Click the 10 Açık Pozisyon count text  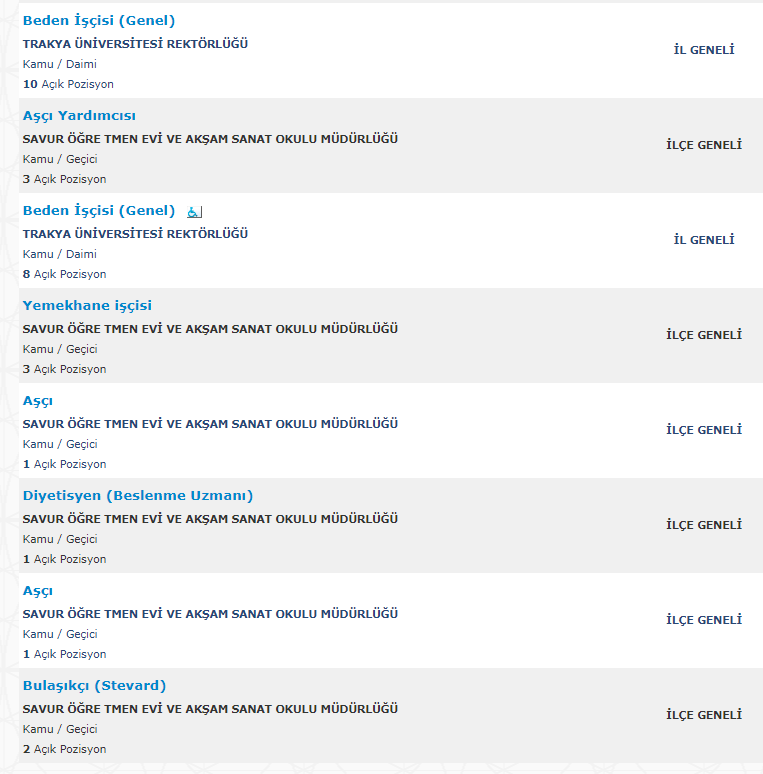pyautogui.click(x=68, y=84)
